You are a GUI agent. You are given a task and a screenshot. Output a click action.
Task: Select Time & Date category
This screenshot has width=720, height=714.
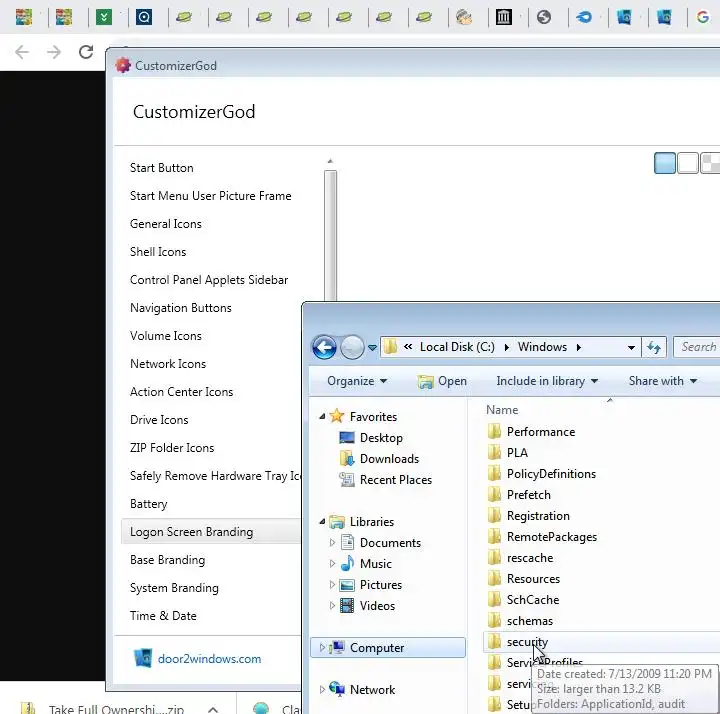coord(163,616)
